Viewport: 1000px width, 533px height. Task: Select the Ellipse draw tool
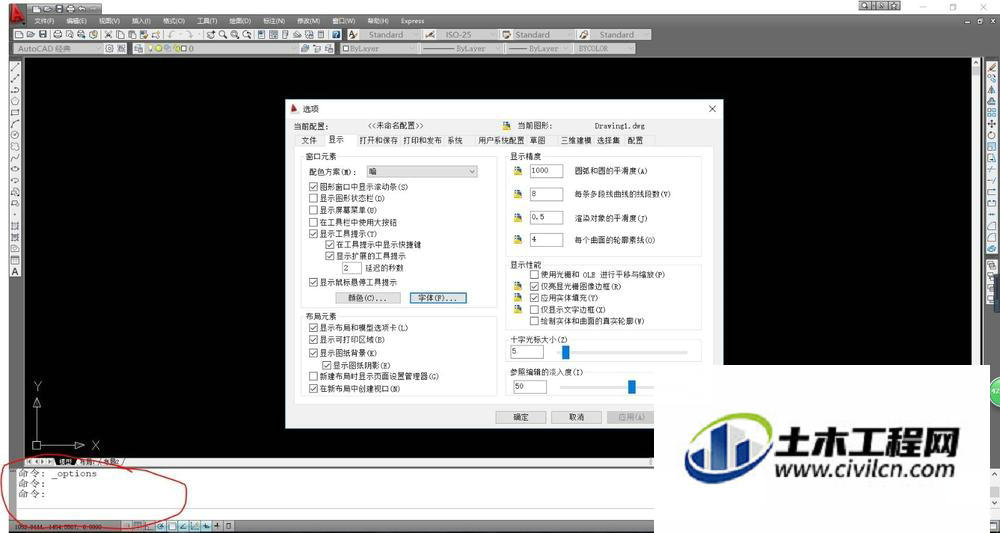15,169
